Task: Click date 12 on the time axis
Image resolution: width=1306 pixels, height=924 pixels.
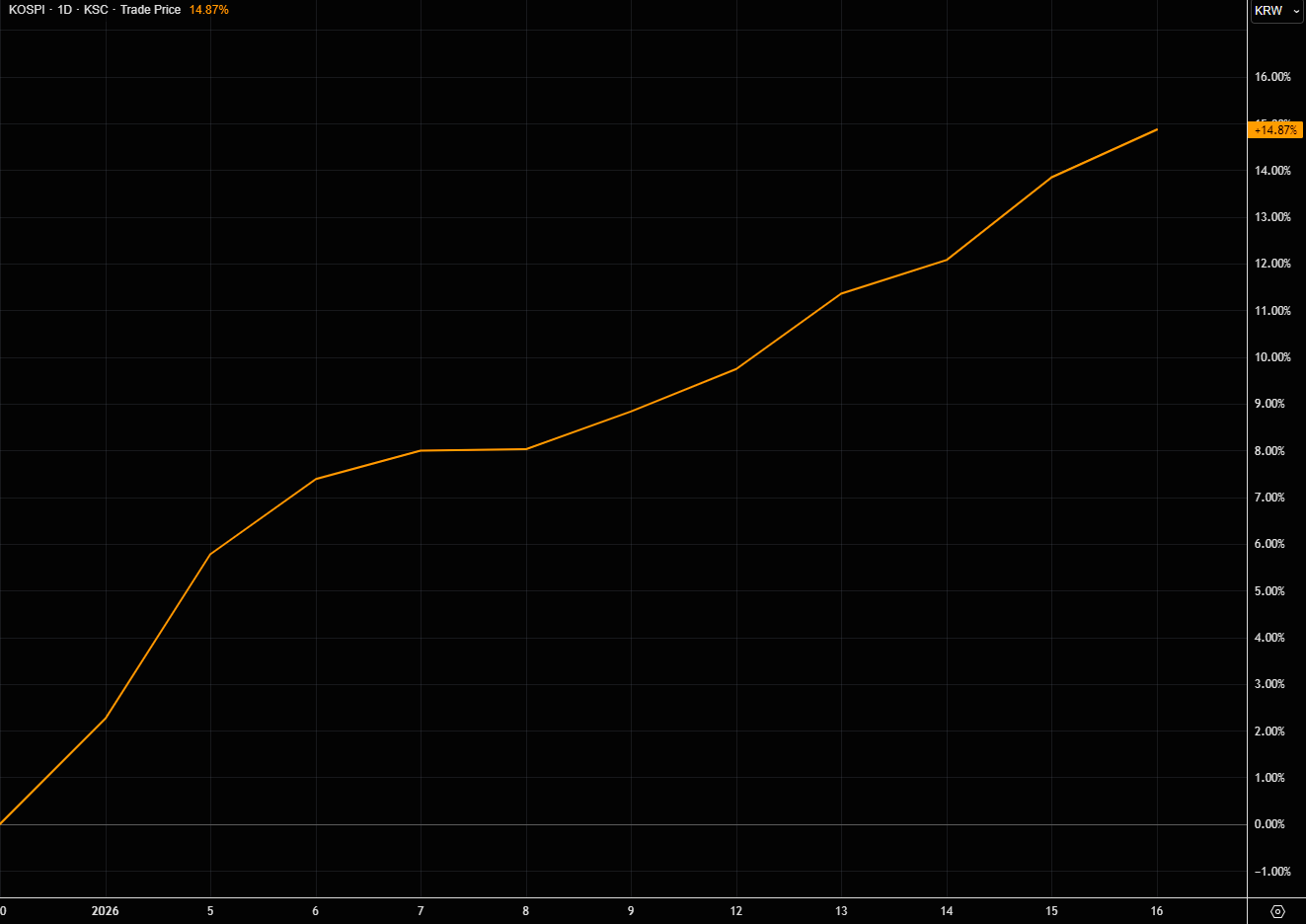Action: pyautogui.click(x=736, y=911)
